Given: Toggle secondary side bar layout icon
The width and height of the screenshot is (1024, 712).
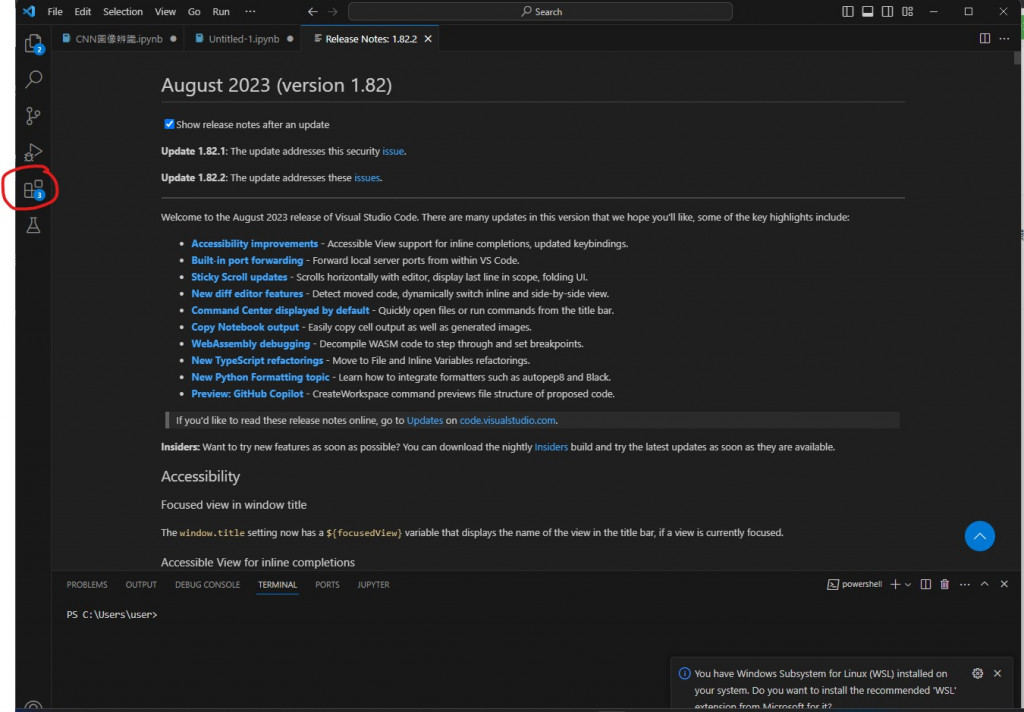Looking at the screenshot, I should click(888, 11).
